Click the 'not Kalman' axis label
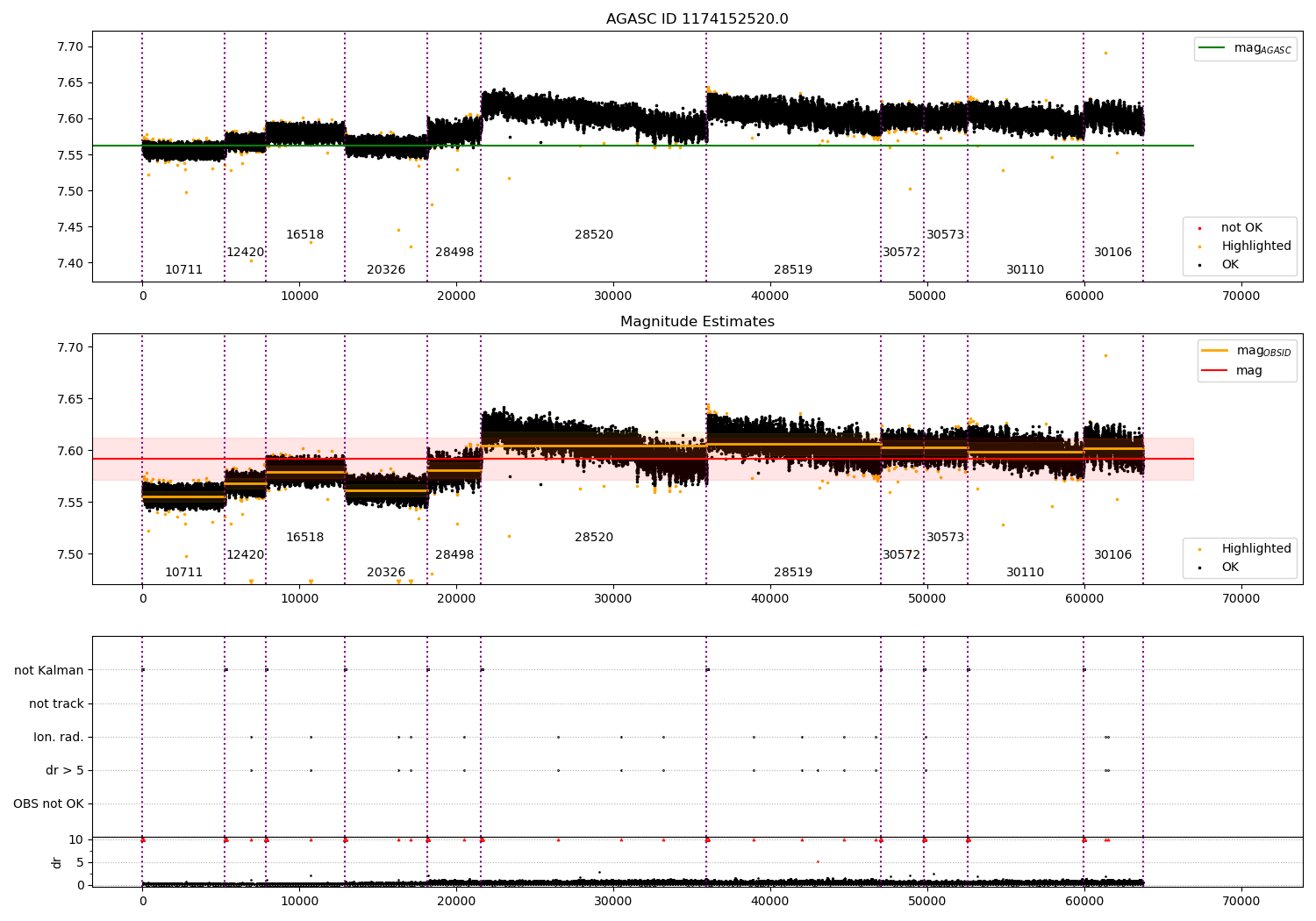 49,670
